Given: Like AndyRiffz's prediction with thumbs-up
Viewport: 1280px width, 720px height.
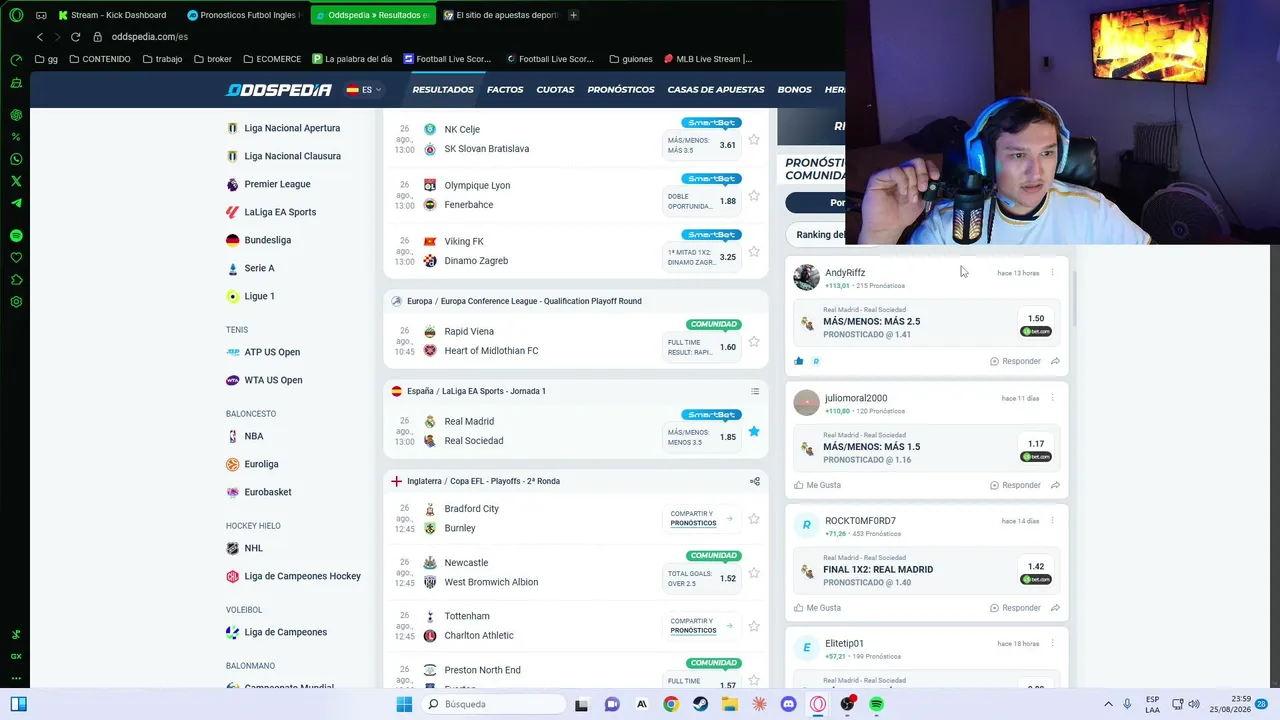Looking at the screenshot, I should pos(799,361).
